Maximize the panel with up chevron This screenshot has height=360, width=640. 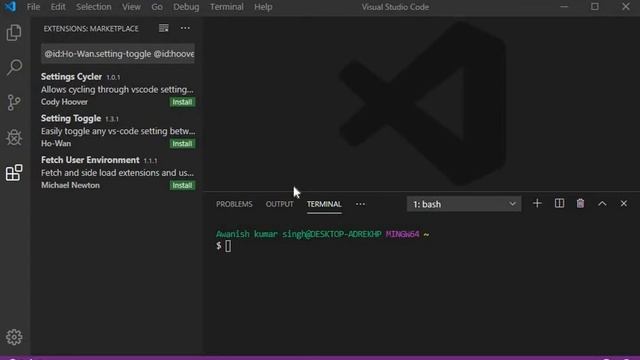(602, 204)
